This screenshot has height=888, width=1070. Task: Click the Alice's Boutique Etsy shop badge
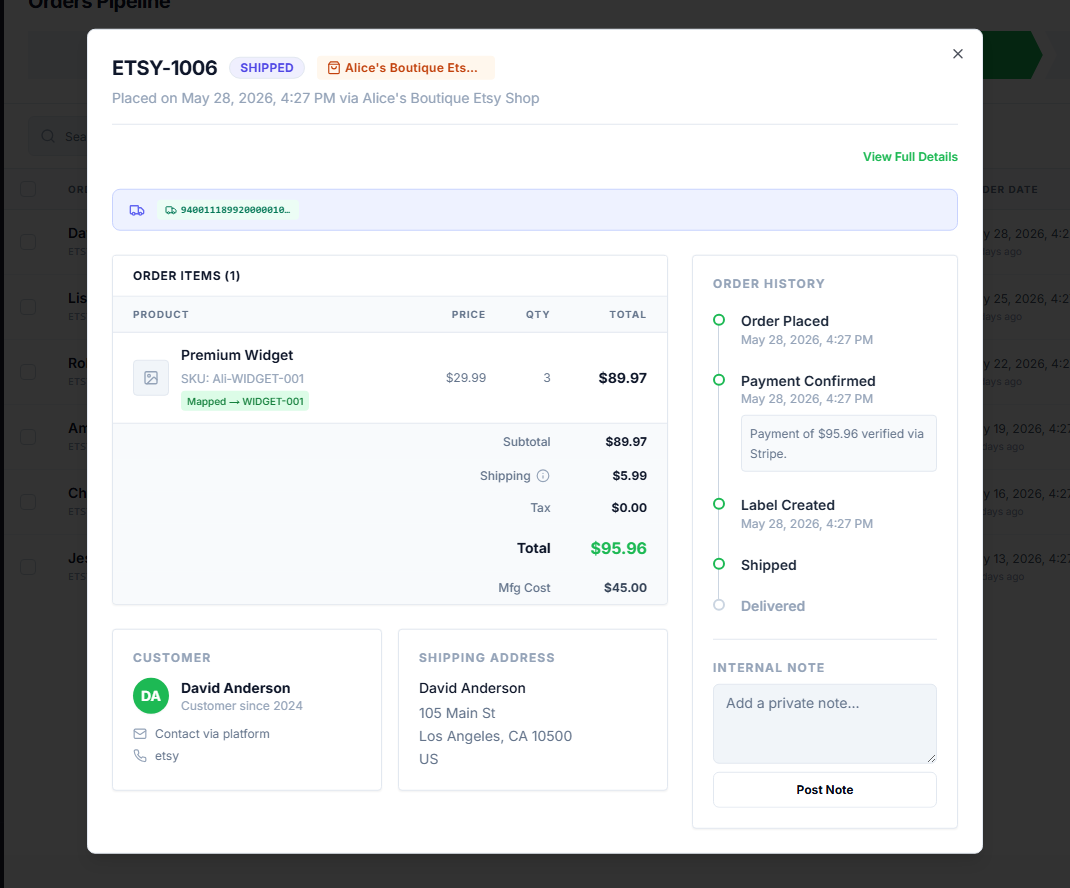pos(405,68)
